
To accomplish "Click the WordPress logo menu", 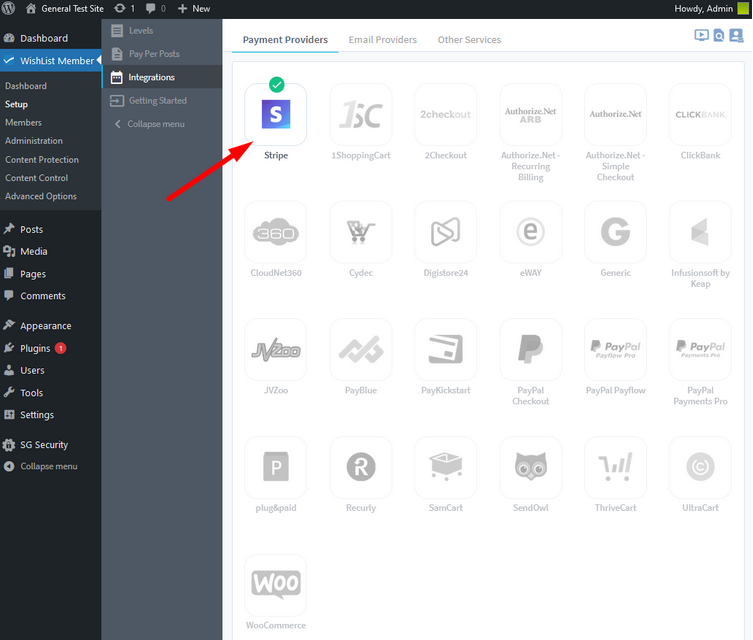I will tap(9, 8).
